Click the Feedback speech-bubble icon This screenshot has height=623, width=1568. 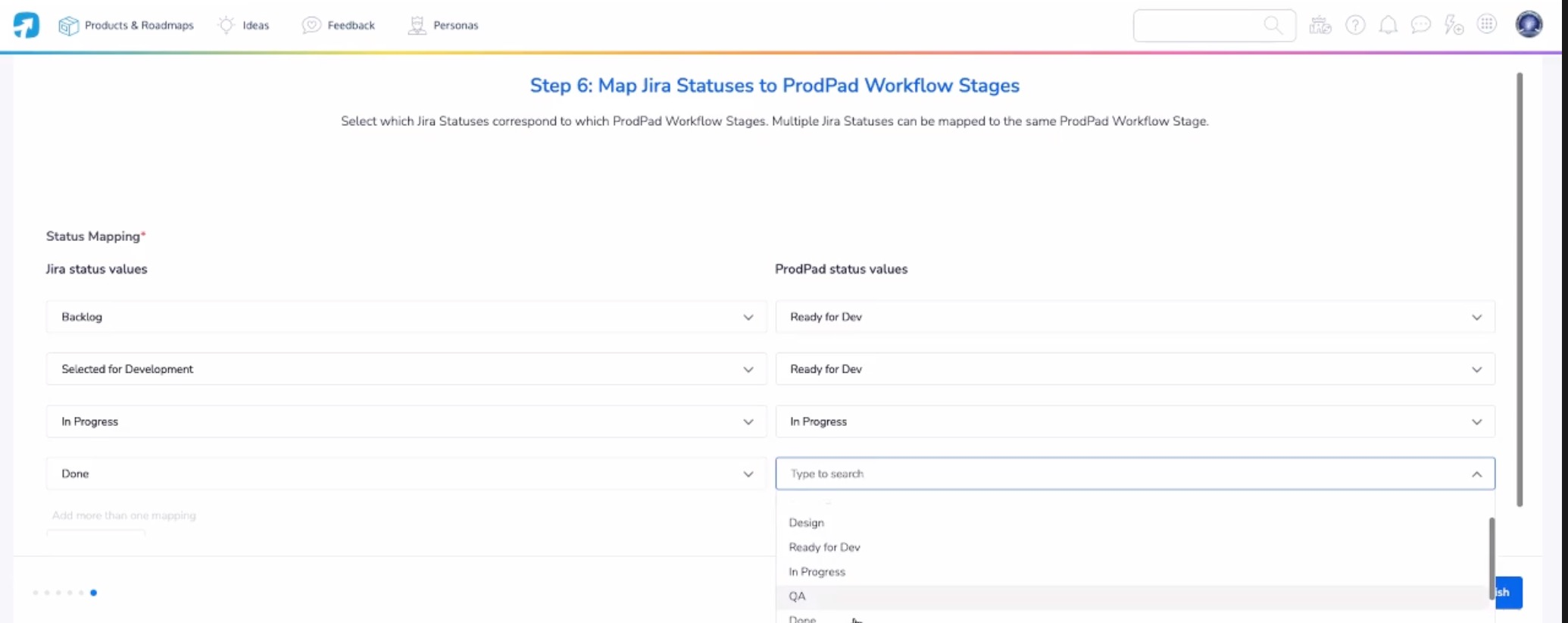(x=311, y=24)
